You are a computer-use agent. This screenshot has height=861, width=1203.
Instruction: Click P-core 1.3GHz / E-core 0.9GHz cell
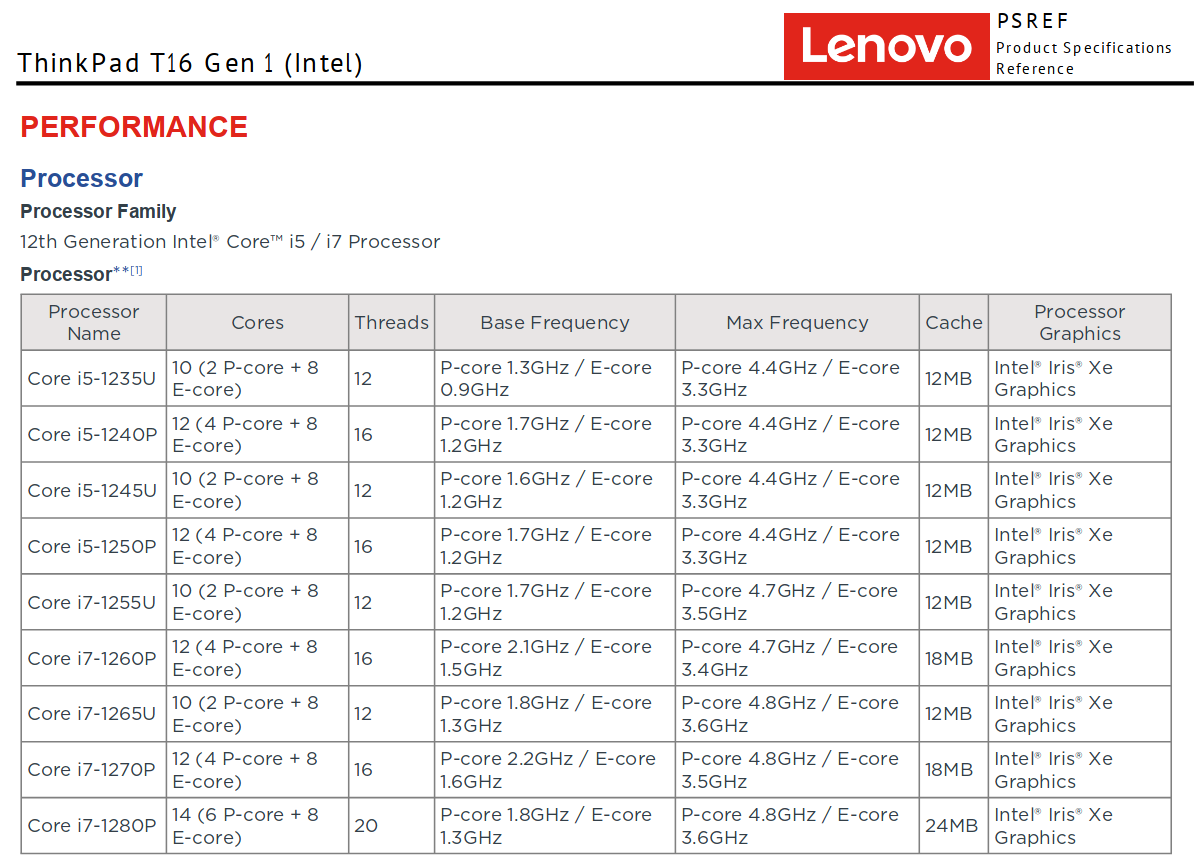click(x=555, y=379)
